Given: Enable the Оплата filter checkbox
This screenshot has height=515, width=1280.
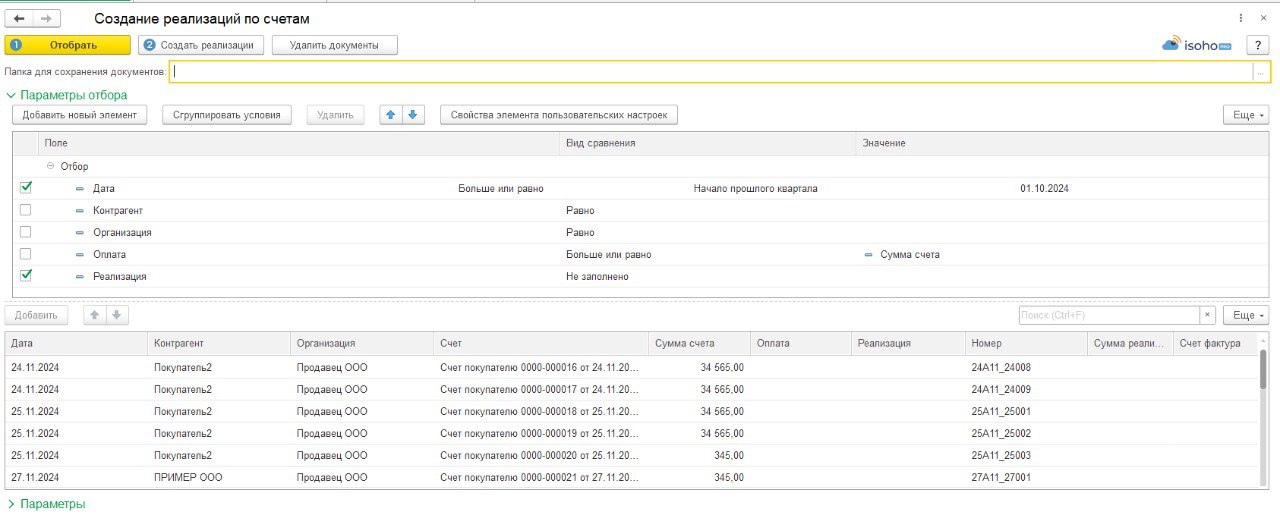Looking at the screenshot, I should point(26,254).
